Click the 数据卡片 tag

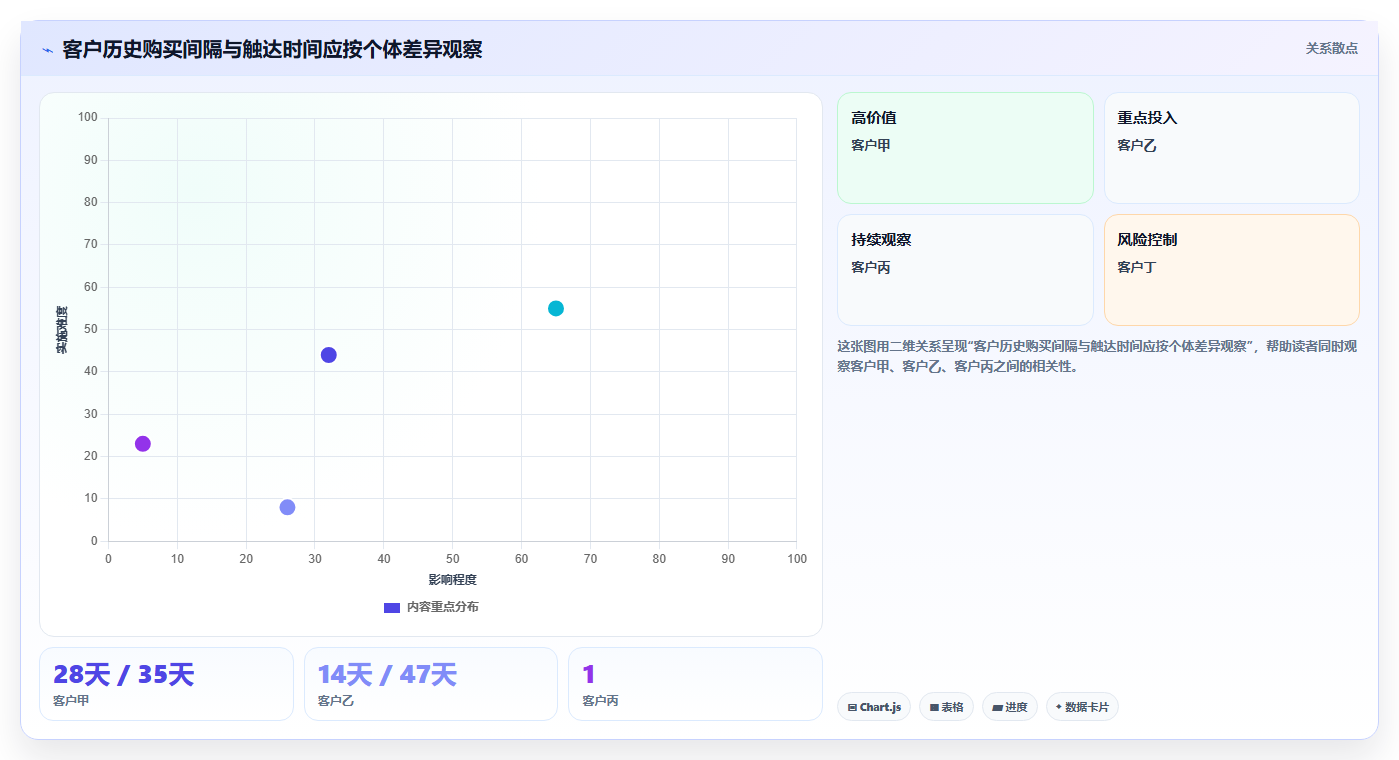click(1082, 707)
